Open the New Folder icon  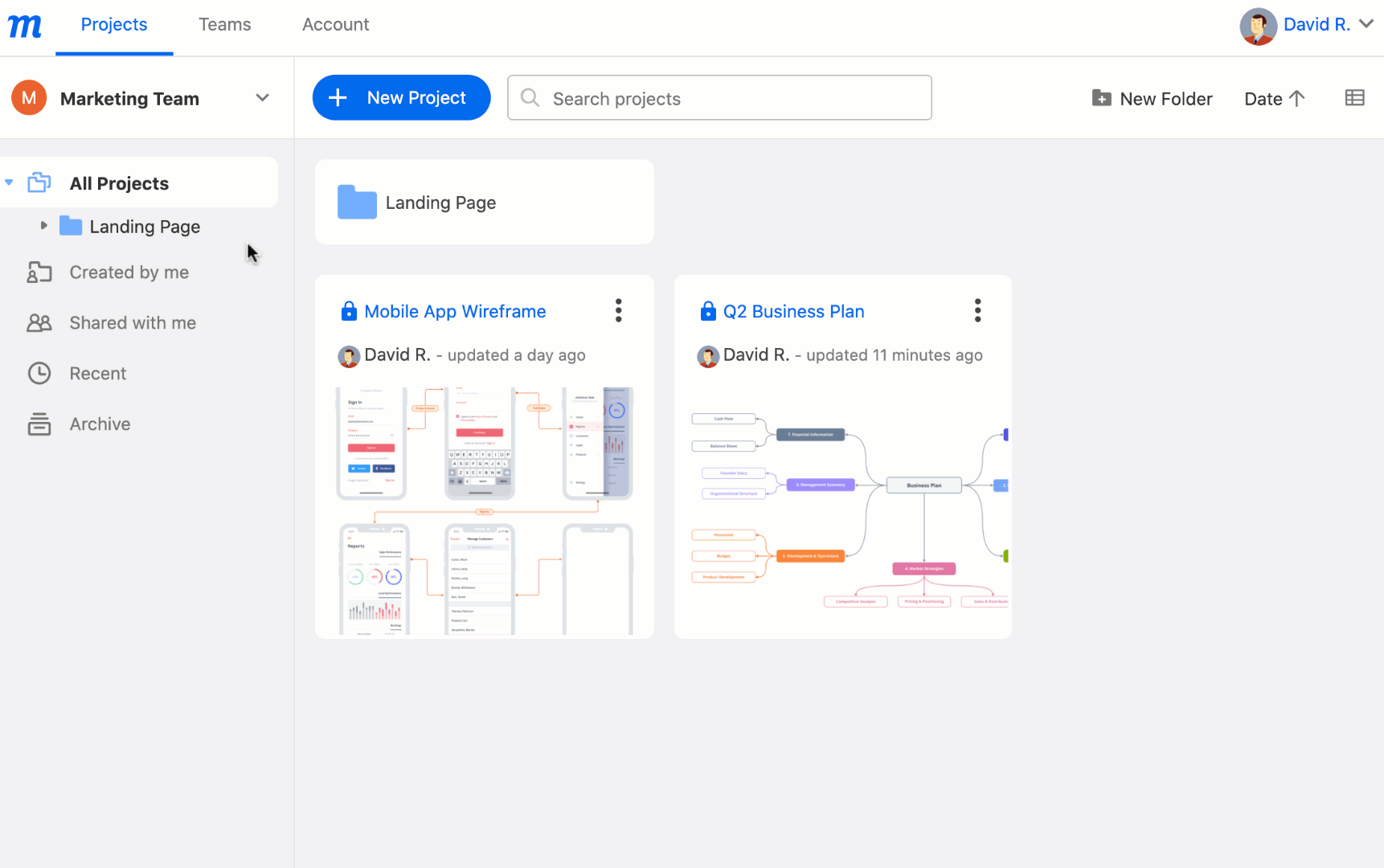coord(1101,97)
